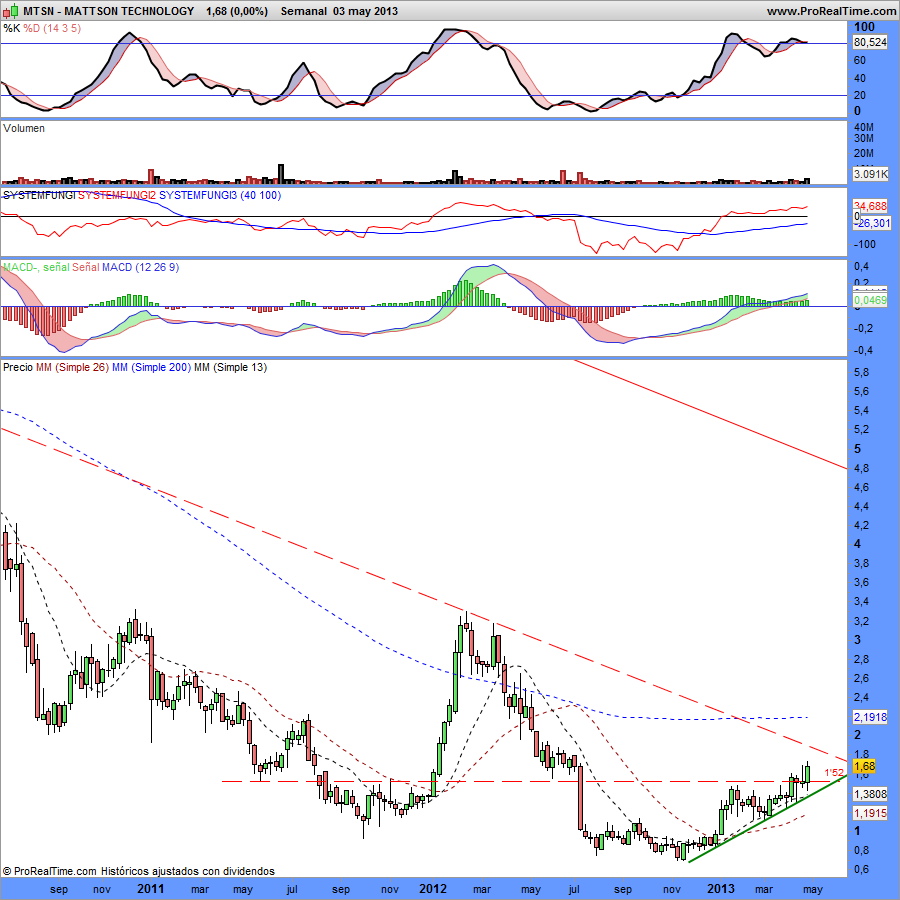Click the SYSTEMFUNGI indicator label
Screen dimensions: 900x900
39,195
